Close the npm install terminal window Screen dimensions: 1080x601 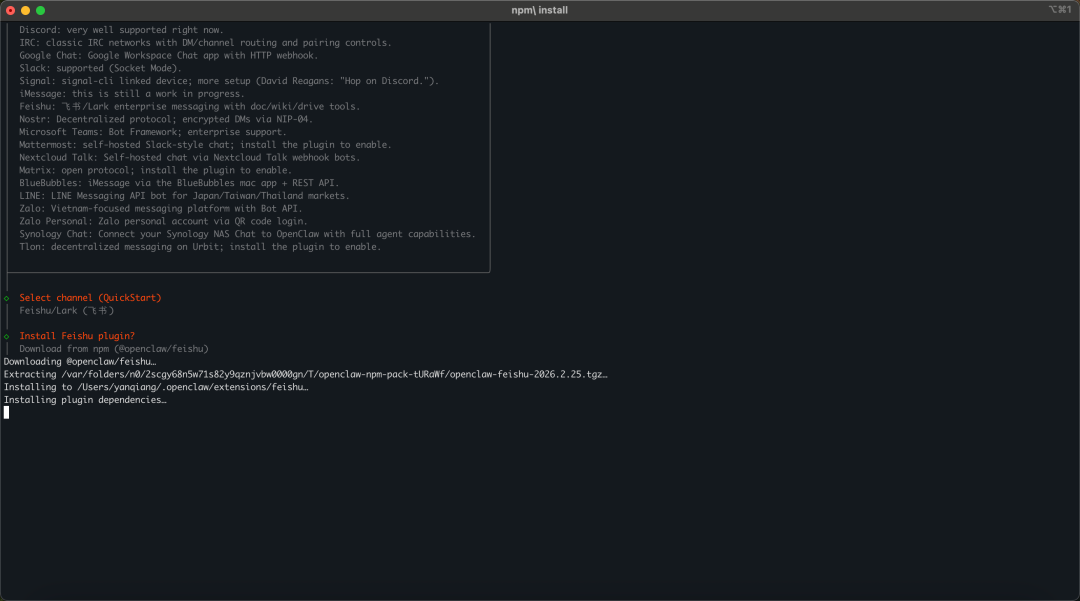(10, 10)
